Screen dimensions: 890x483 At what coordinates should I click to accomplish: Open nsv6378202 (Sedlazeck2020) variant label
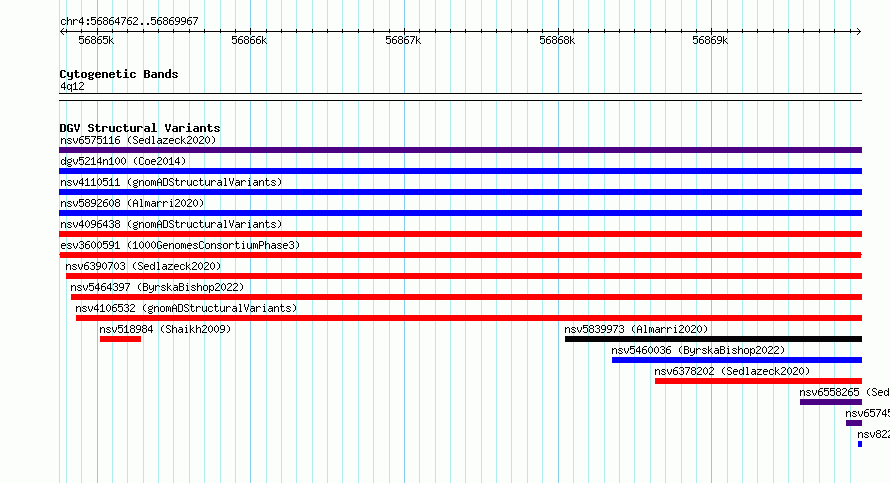click(732, 371)
